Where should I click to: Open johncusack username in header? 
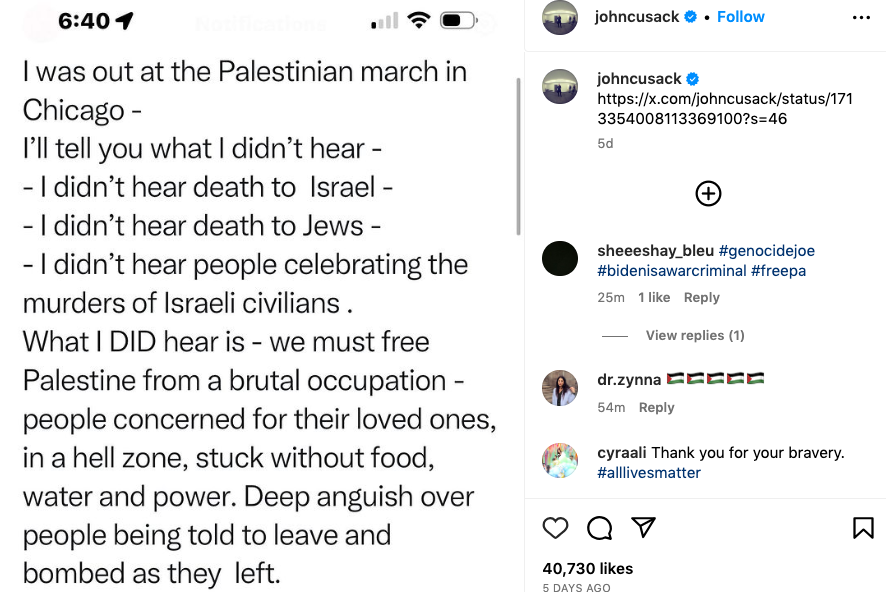pyautogui.click(x=636, y=17)
